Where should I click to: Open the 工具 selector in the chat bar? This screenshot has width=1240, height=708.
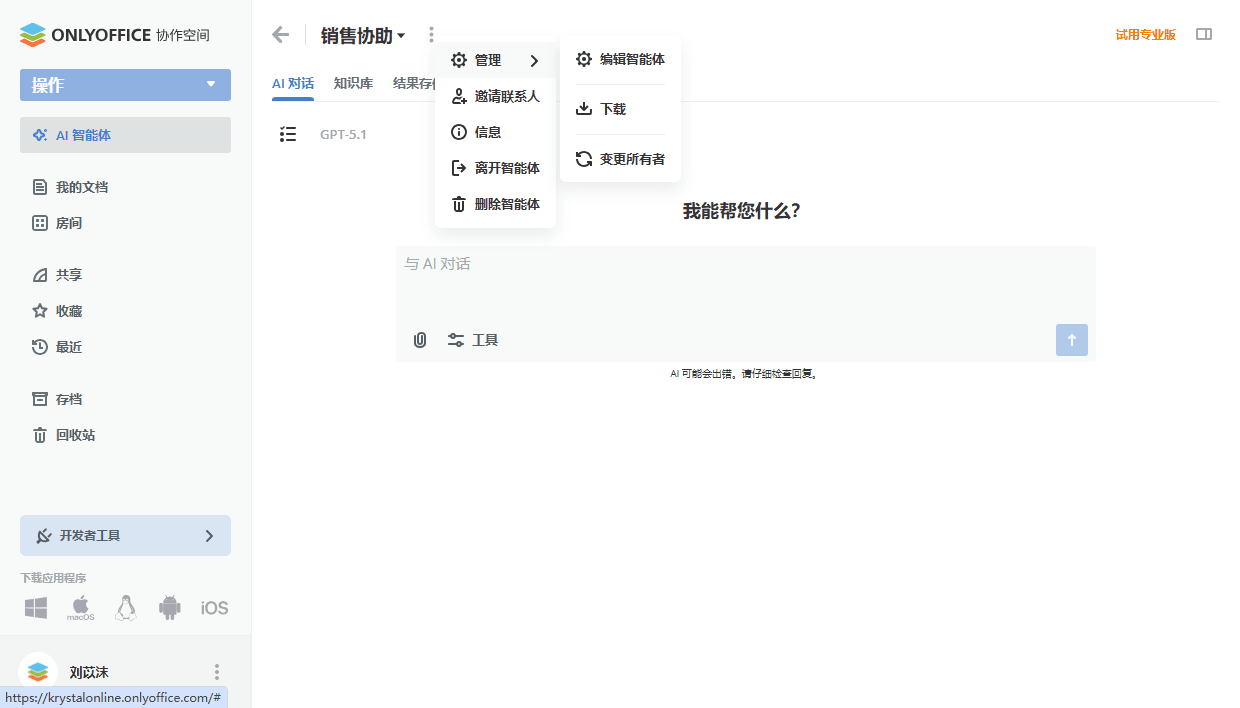point(473,339)
